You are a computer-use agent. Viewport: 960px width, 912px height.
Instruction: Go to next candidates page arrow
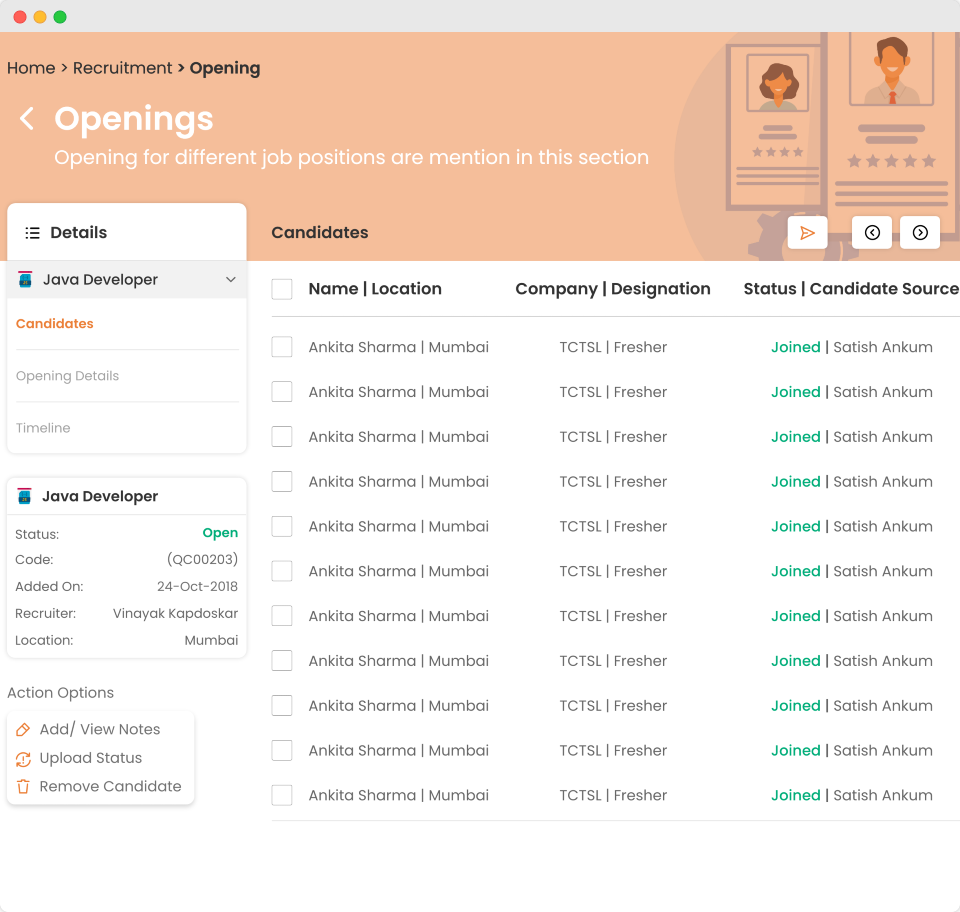click(x=919, y=232)
